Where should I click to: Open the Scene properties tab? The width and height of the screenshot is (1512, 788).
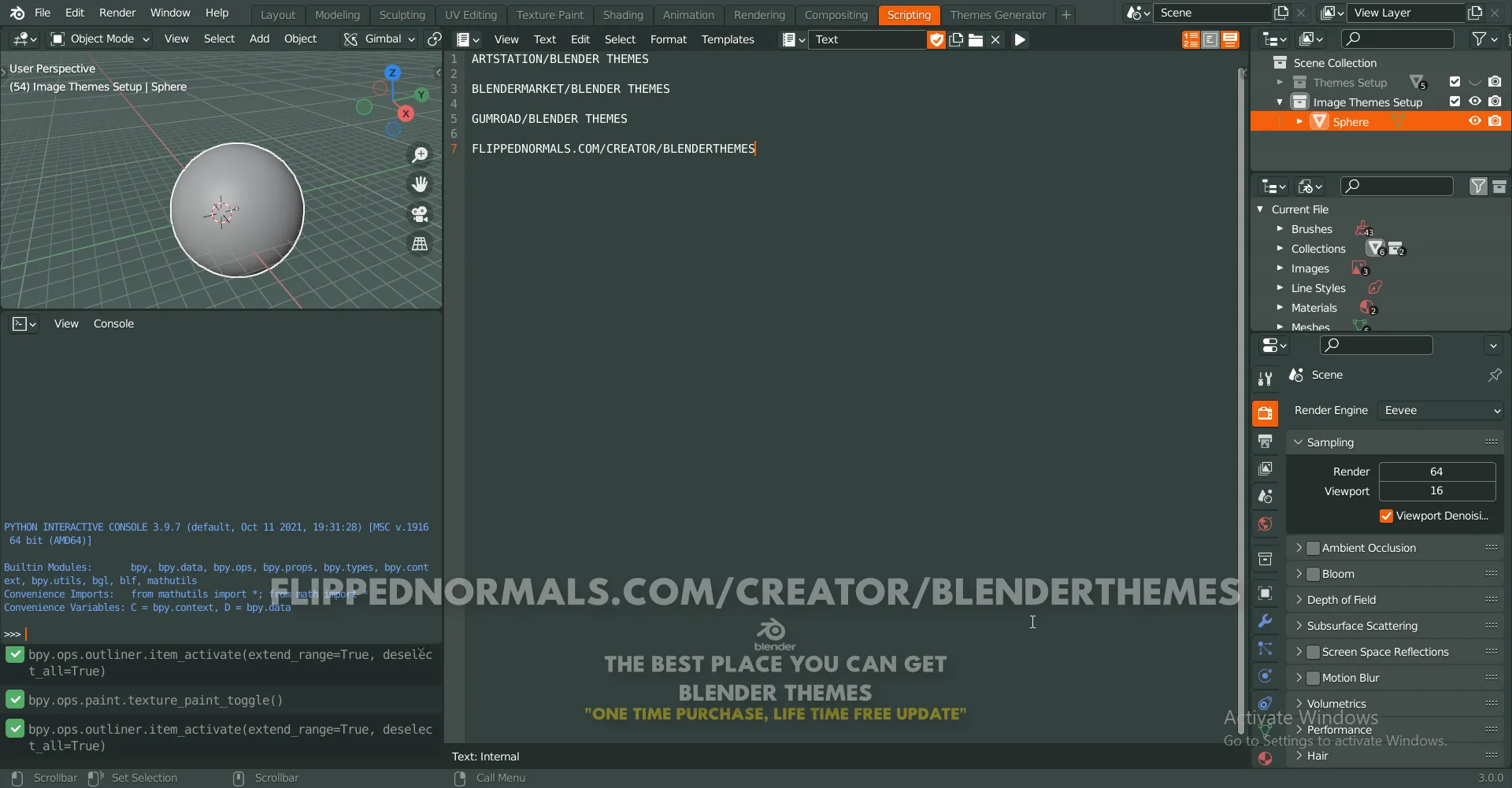1265,496
